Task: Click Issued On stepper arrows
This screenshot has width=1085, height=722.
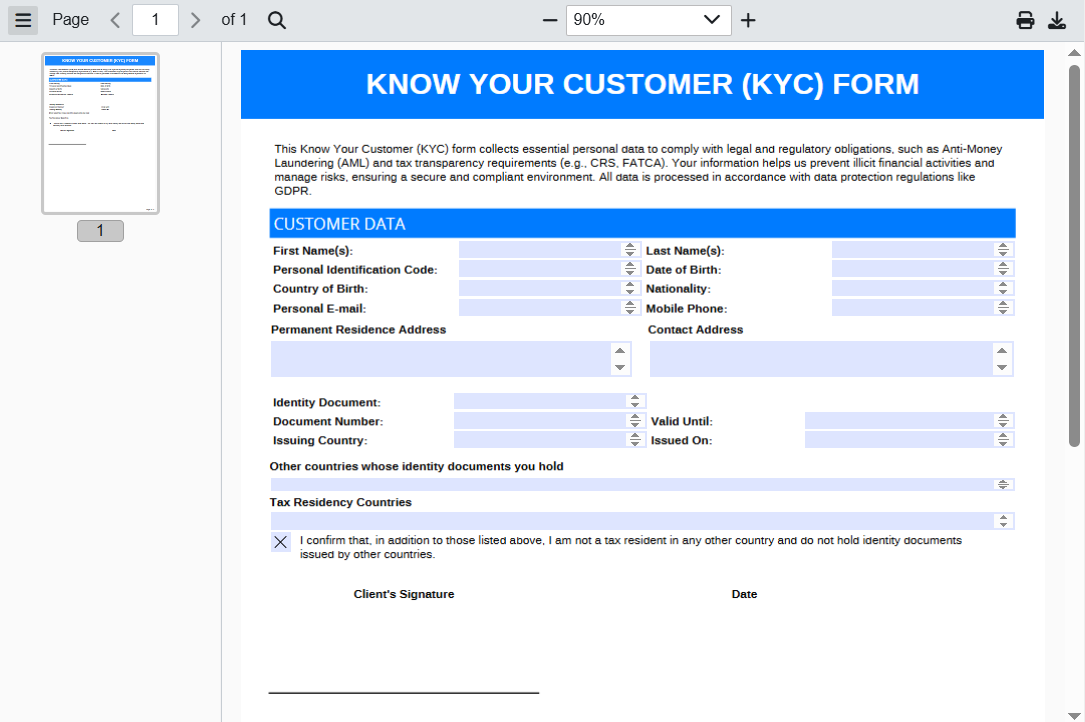Action: 1003,440
